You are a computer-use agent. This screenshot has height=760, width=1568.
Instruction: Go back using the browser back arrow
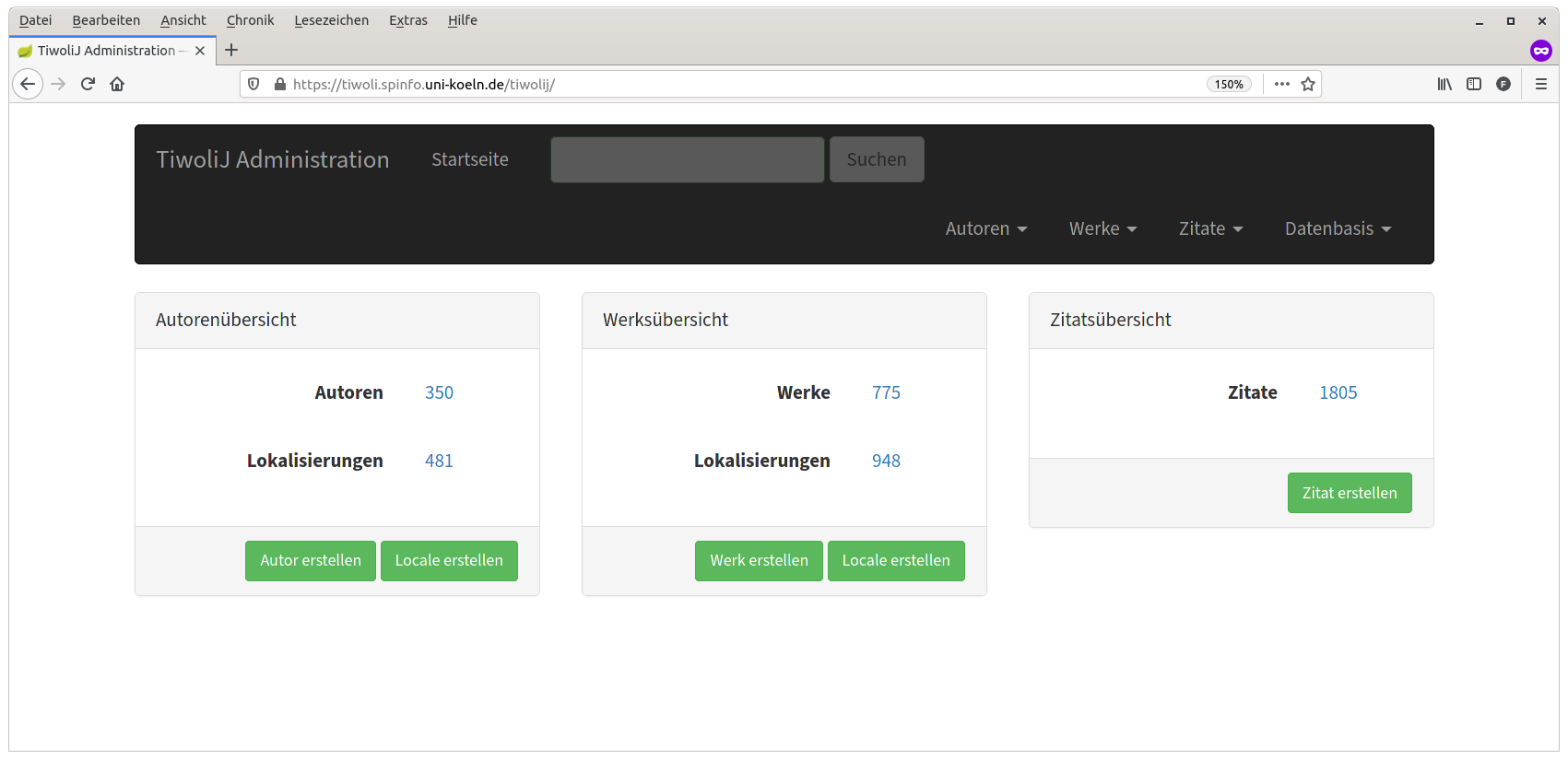point(28,84)
